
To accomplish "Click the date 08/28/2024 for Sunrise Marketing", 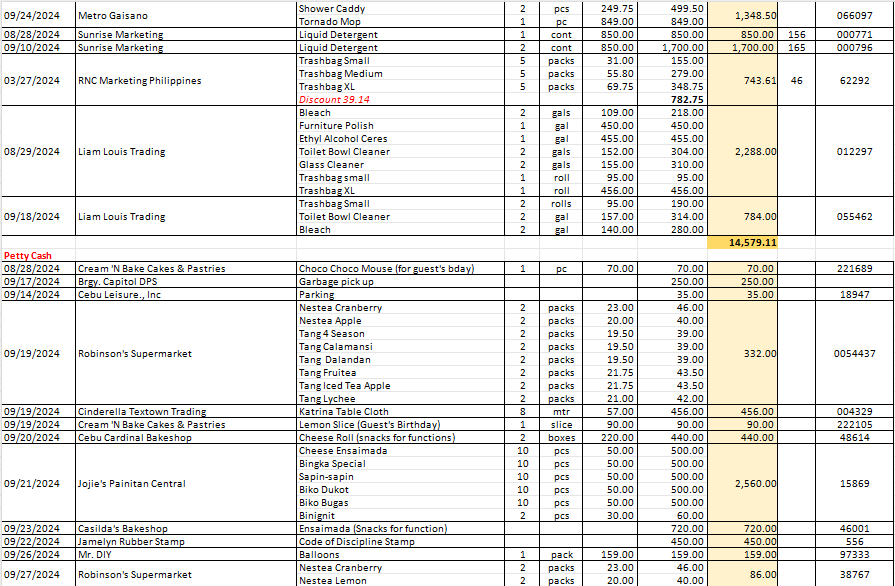I will (x=38, y=34).
